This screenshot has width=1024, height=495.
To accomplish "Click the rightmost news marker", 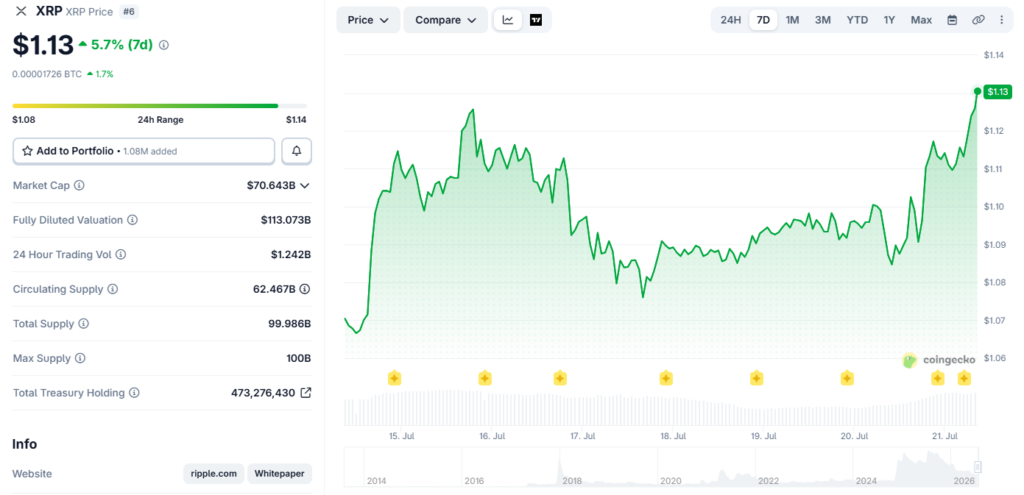I will click(x=964, y=377).
